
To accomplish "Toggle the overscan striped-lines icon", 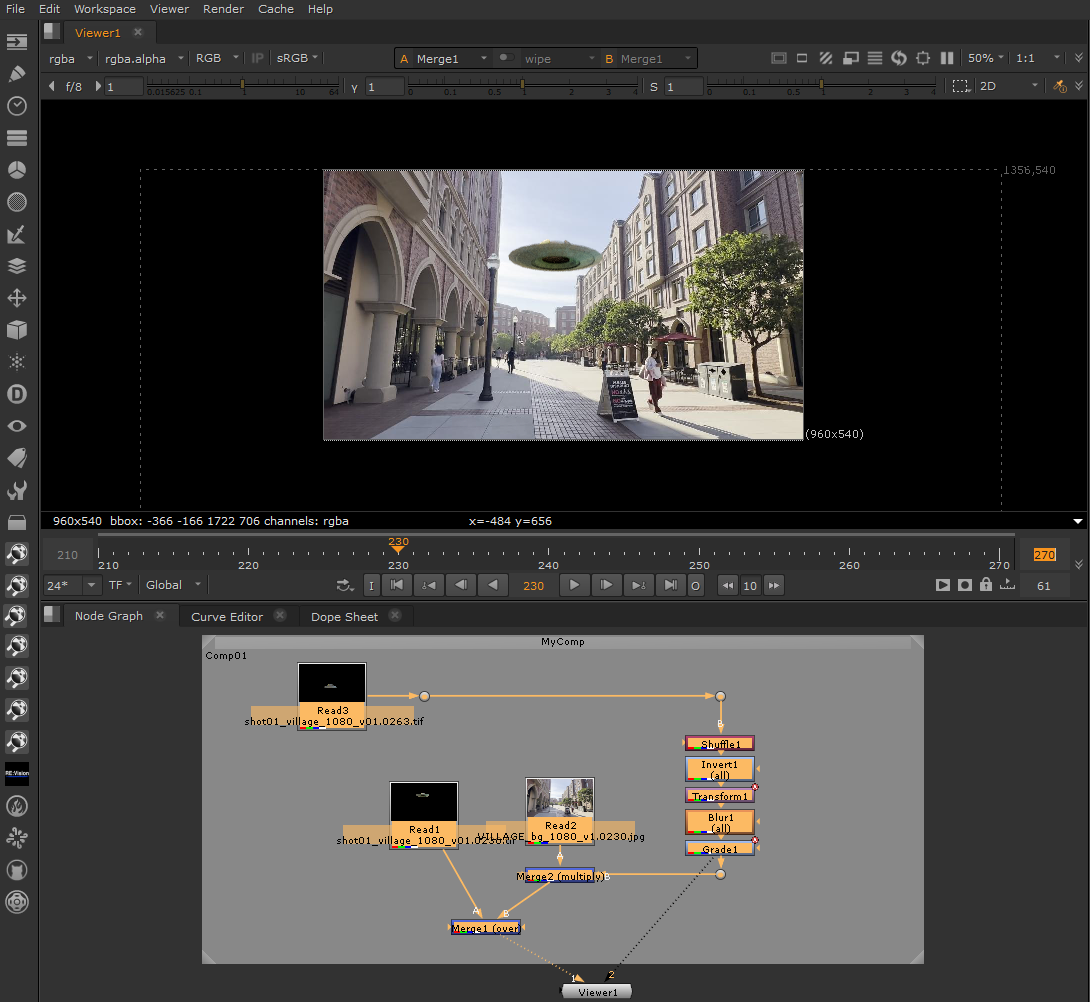I will (826, 58).
